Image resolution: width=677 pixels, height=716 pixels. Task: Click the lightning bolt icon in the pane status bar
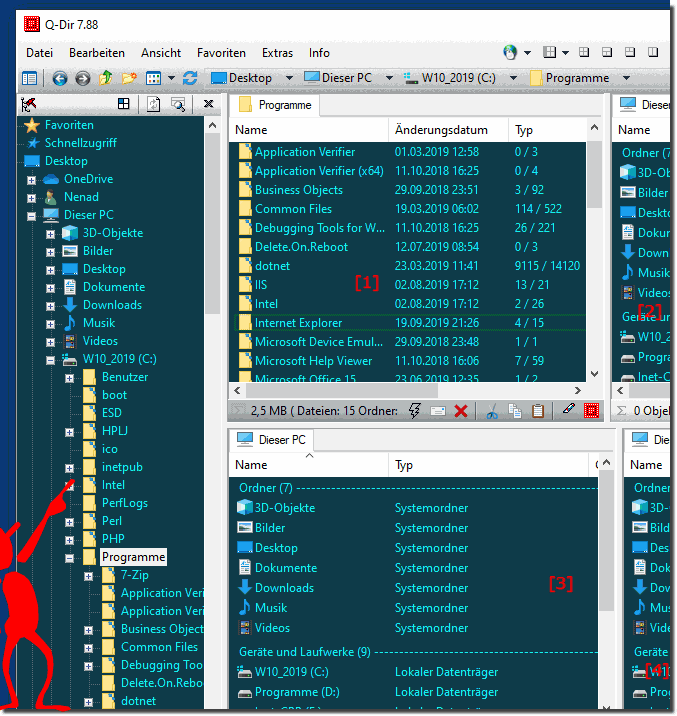click(x=415, y=411)
